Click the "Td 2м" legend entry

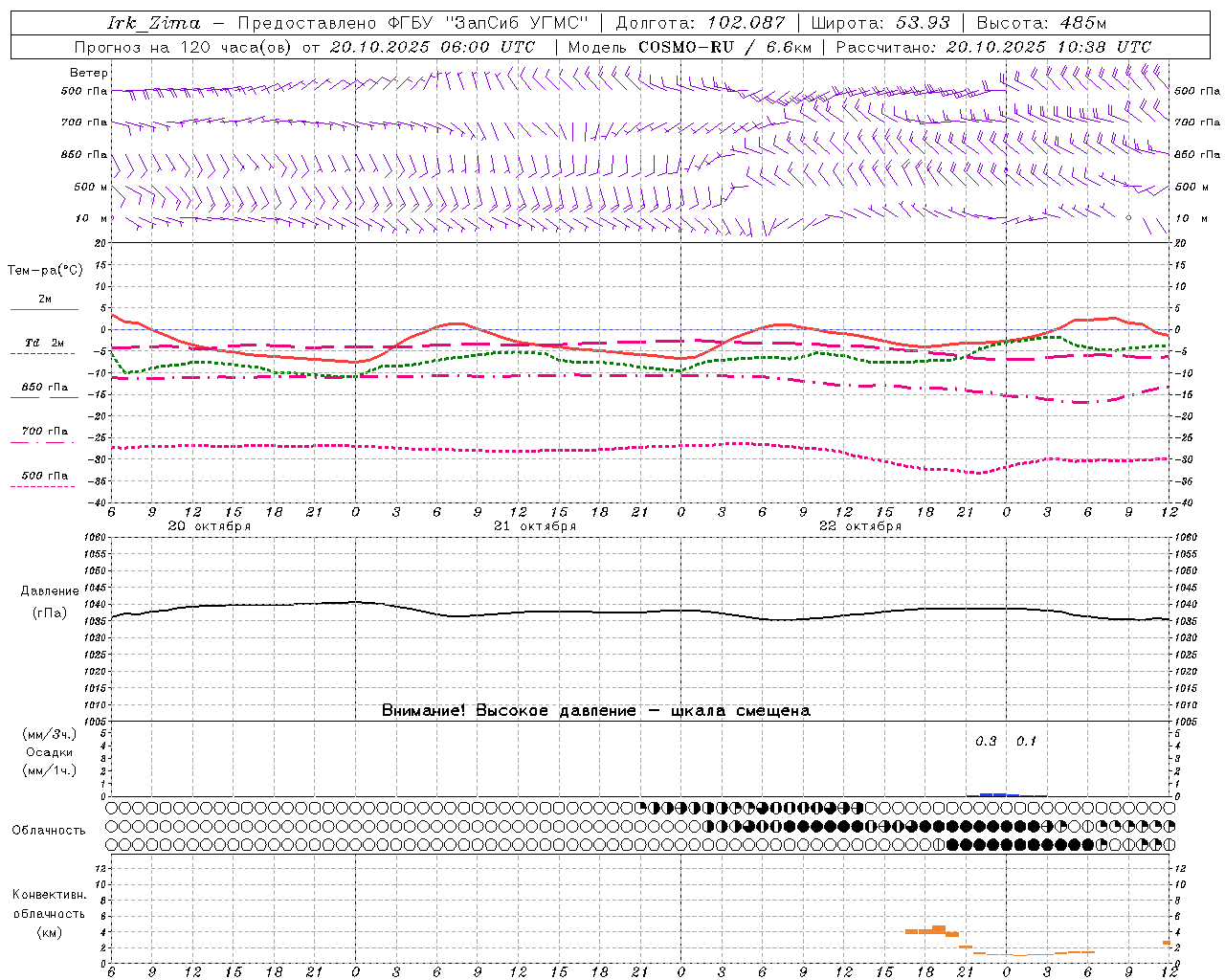[x=44, y=343]
